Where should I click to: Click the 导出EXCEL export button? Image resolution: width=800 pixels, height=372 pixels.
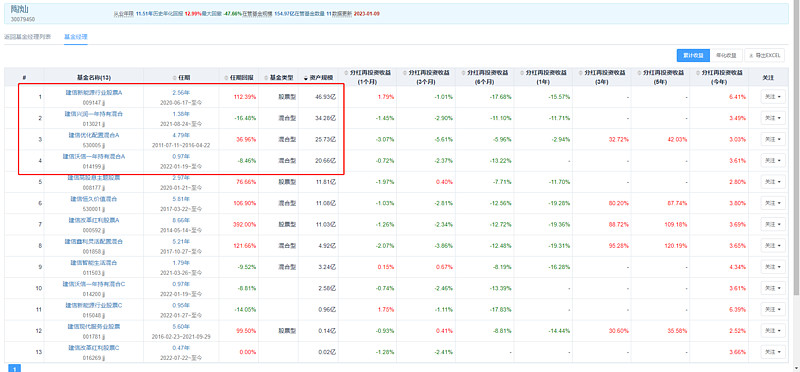coord(764,55)
